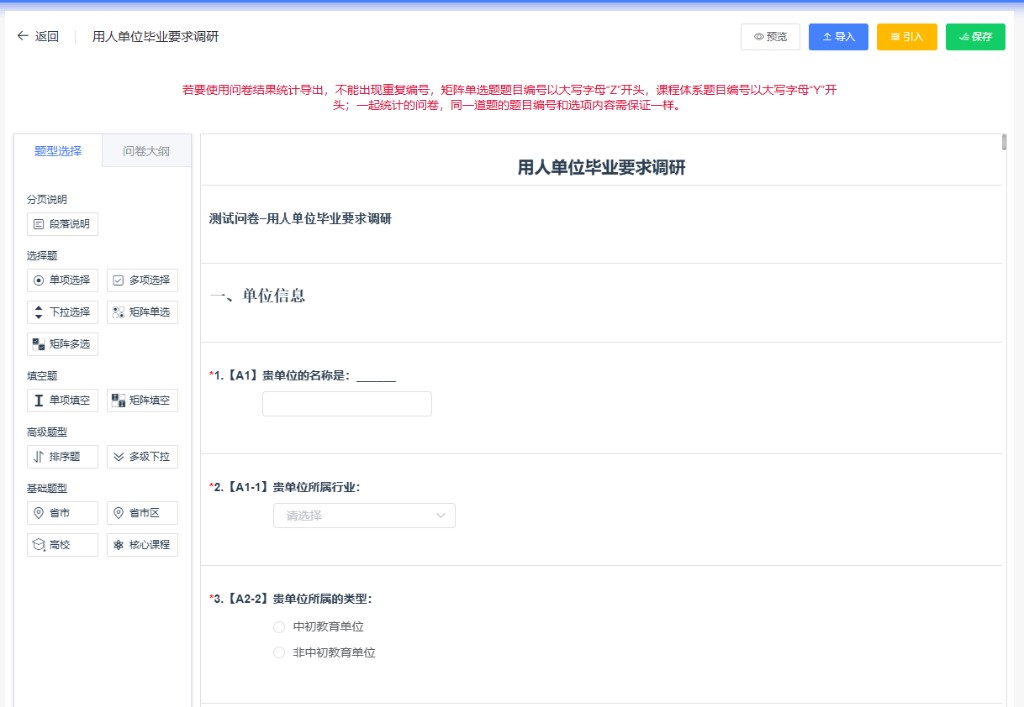Add a 矩阵填空 matrix fill-in question
1024x707 pixels.
tap(142, 400)
